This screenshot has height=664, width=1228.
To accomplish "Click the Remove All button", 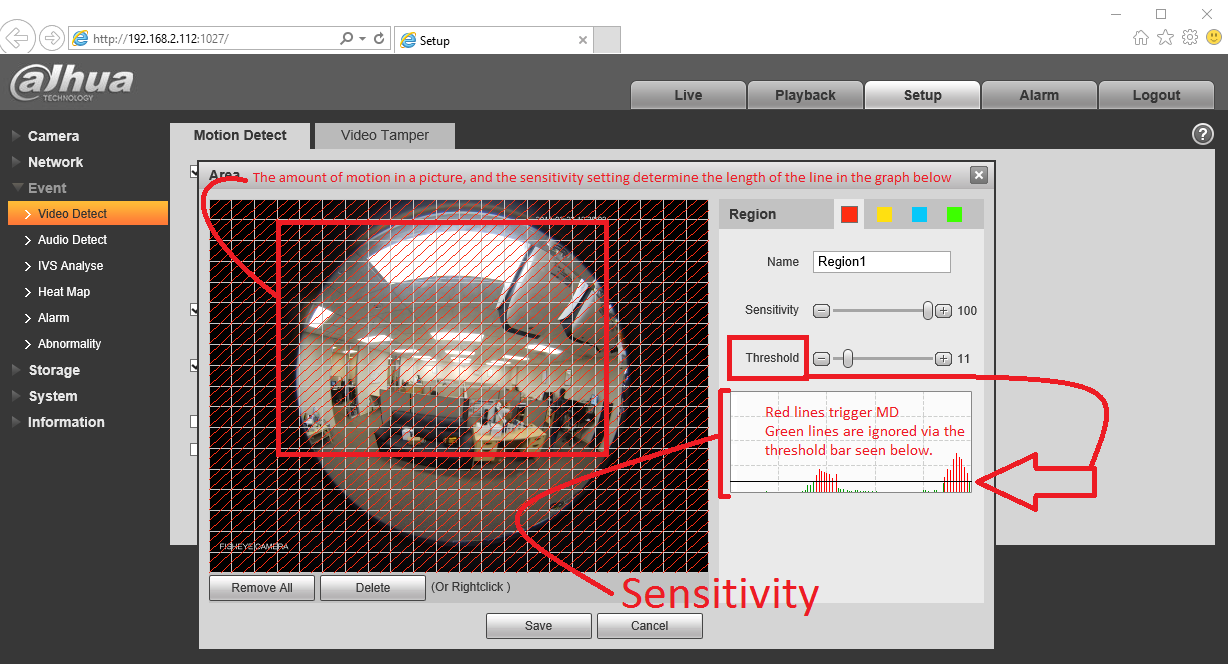I will pos(262,588).
